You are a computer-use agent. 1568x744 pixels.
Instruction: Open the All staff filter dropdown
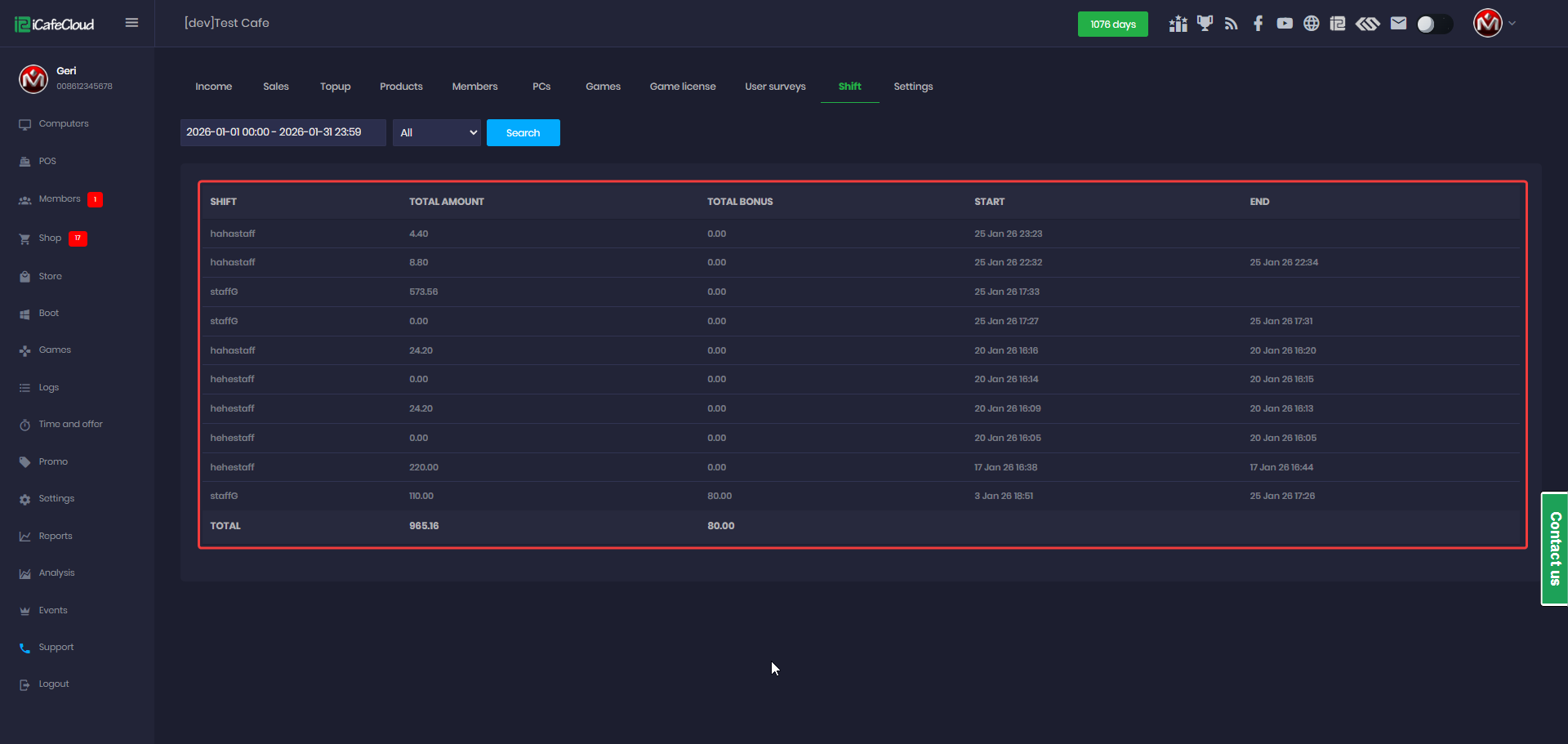click(438, 133)
